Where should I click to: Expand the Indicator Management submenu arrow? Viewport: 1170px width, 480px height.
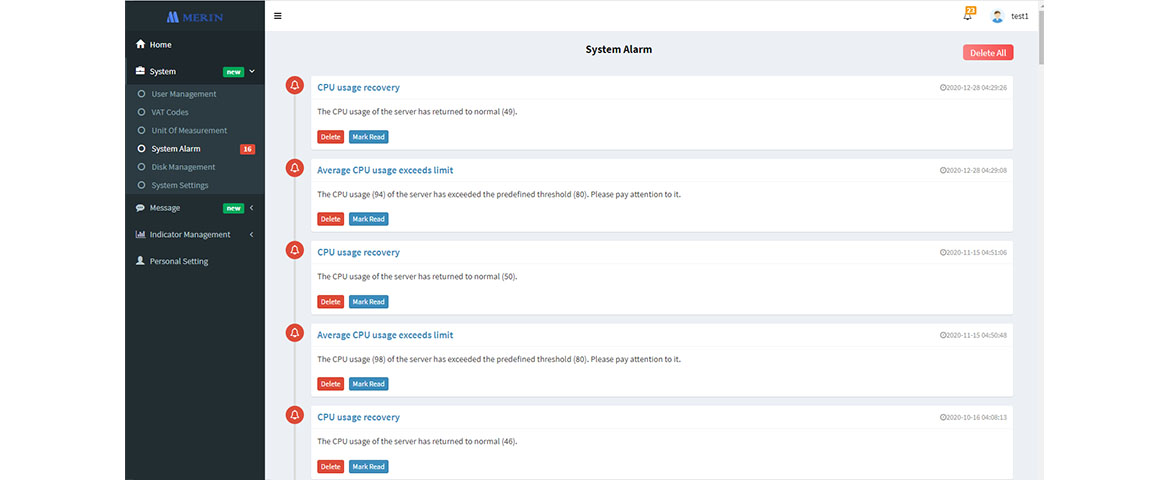252,235
